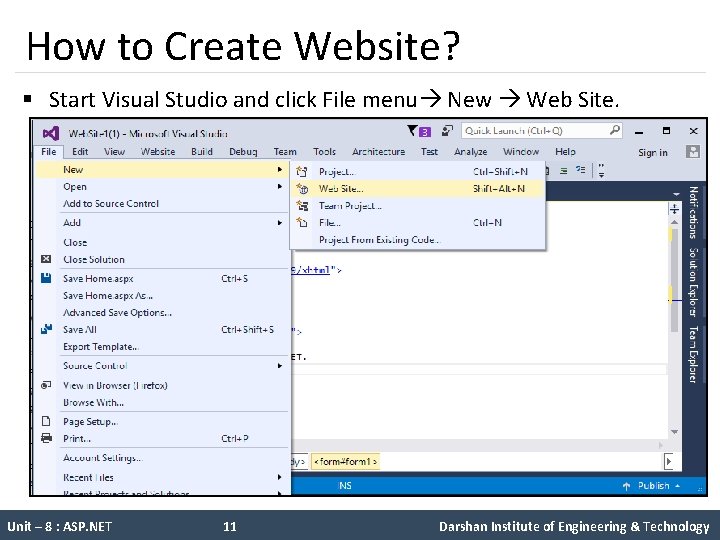Open the Debug menu

pos(243,152)
